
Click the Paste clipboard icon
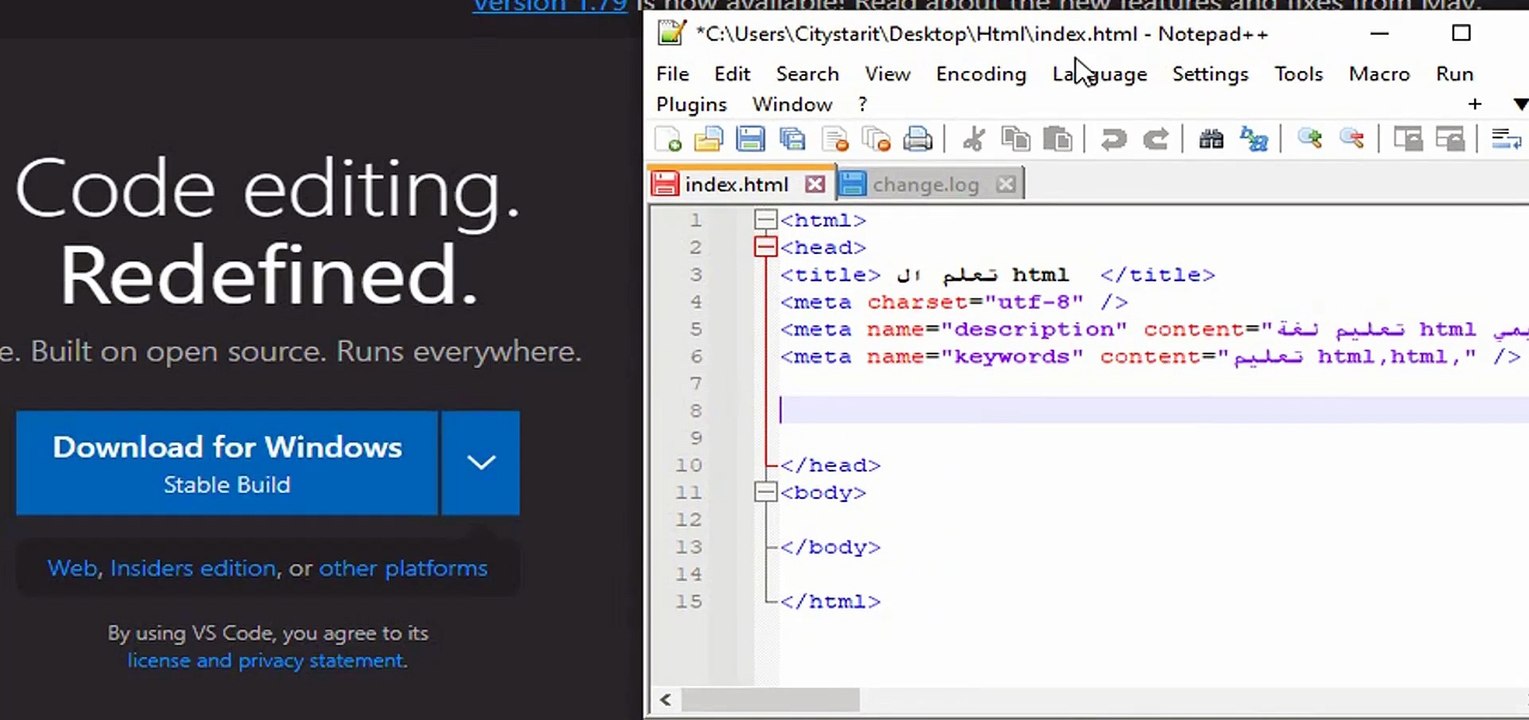coord(1057,139)
